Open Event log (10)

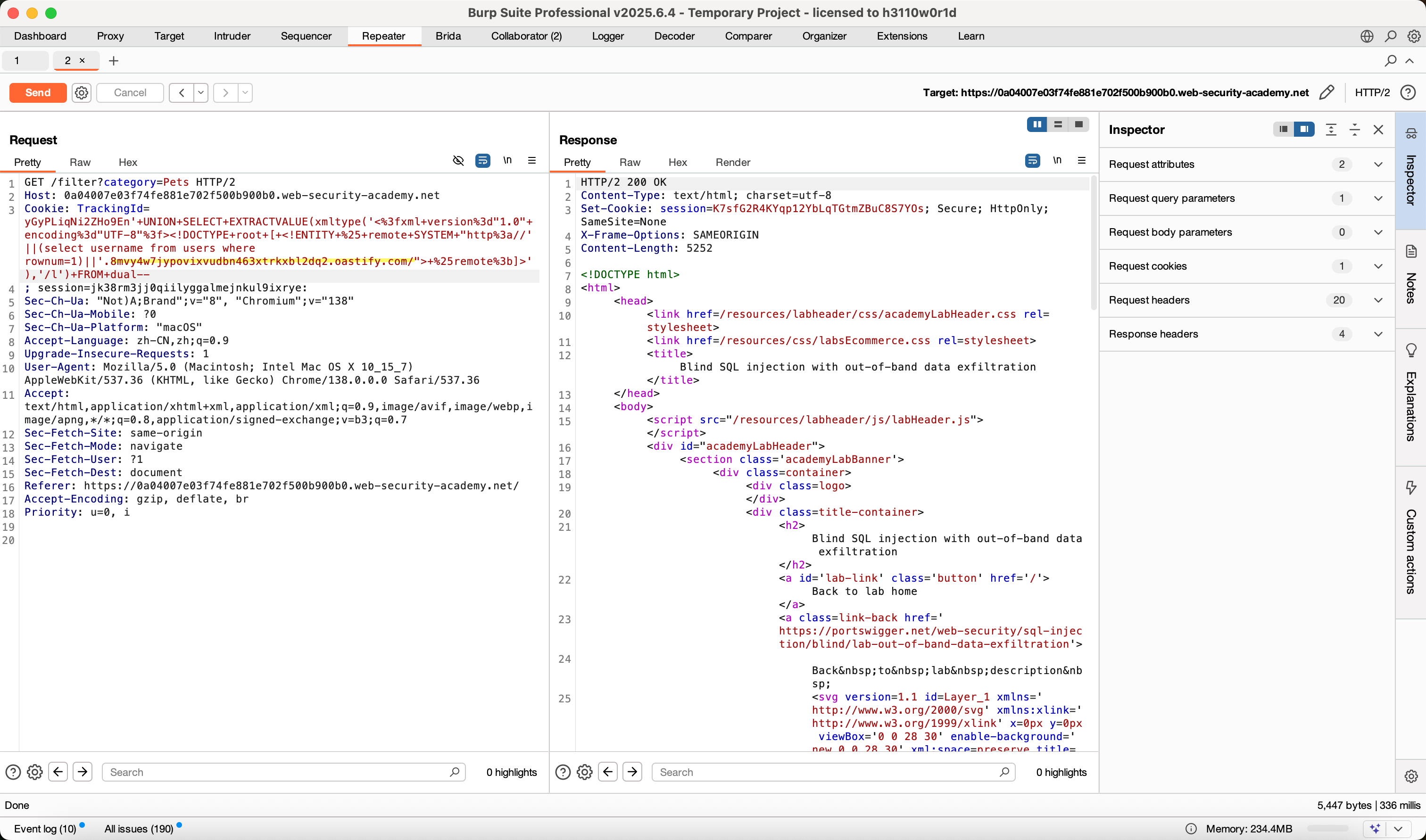point(45,829)
